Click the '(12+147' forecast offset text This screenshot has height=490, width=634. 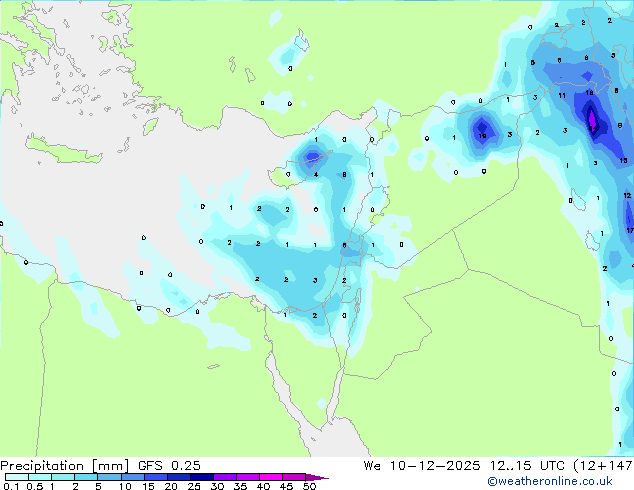[x=603, y=466]
